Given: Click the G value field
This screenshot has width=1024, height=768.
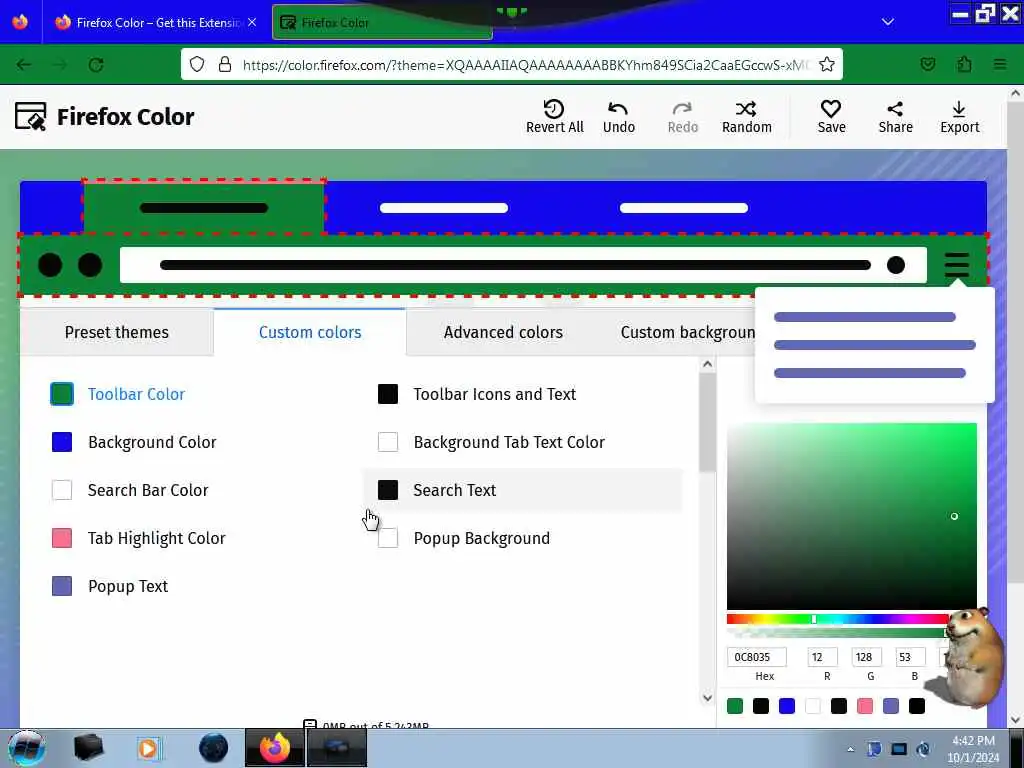Looking at the screenshot, I should [x=867, y=657].
